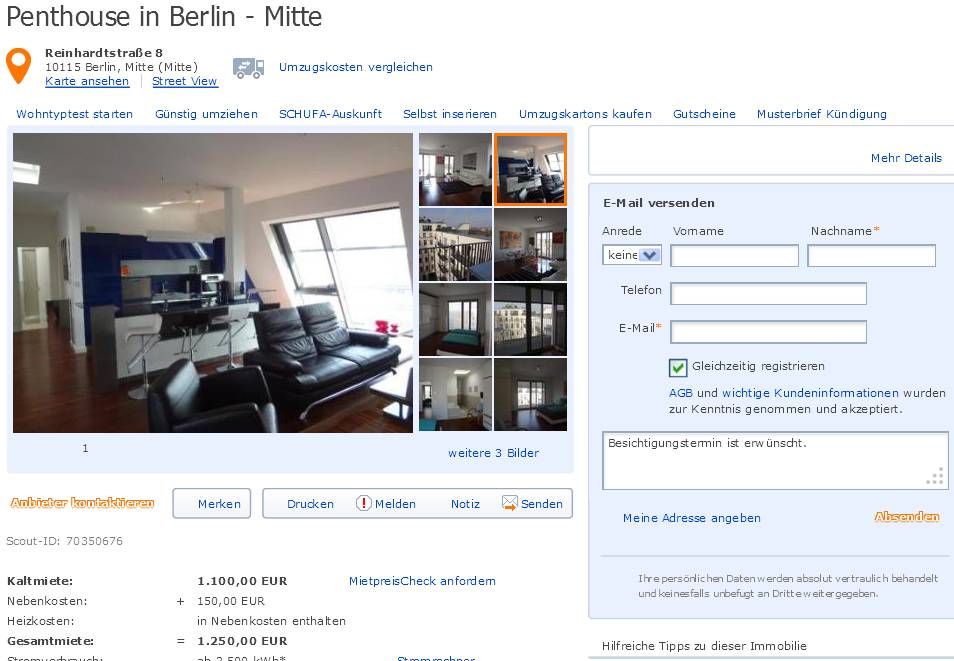Screen dimensions: 954x661
Task: Select the balcony view thumbnail
Action: 455,245
